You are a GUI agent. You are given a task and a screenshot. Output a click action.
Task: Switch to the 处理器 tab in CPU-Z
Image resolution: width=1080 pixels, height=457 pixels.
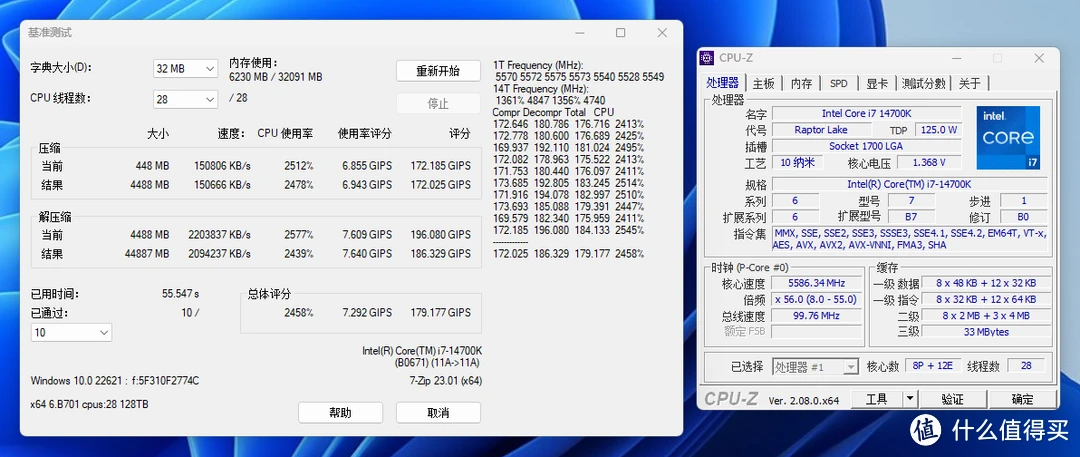click(722, 83)
